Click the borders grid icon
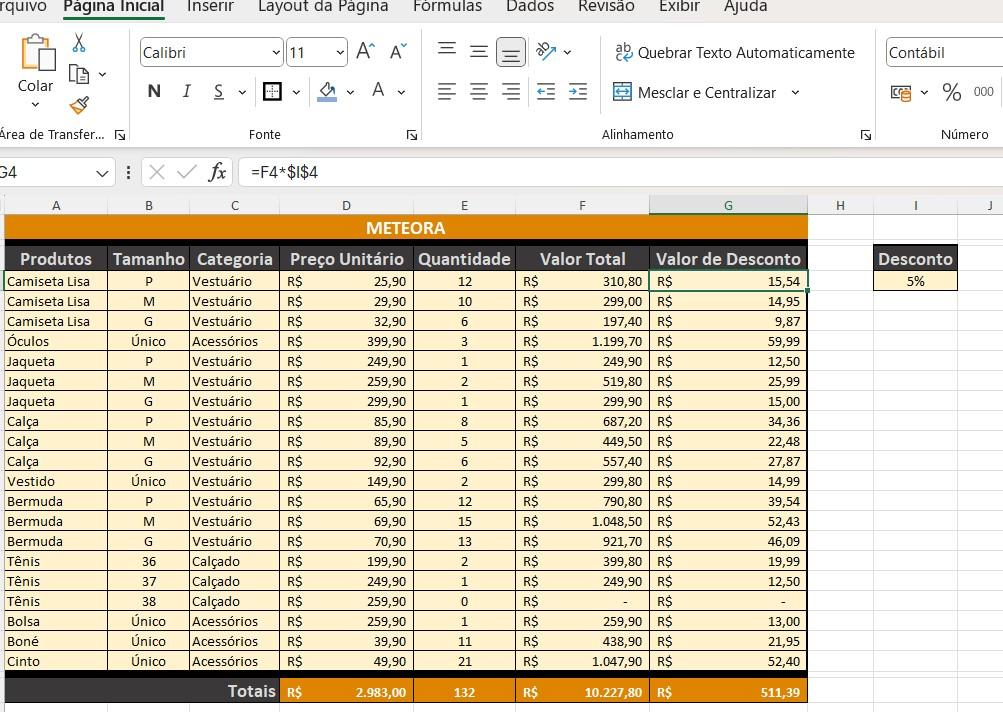The height and width of the screenshot is (712, 1003). pos(272,91)
